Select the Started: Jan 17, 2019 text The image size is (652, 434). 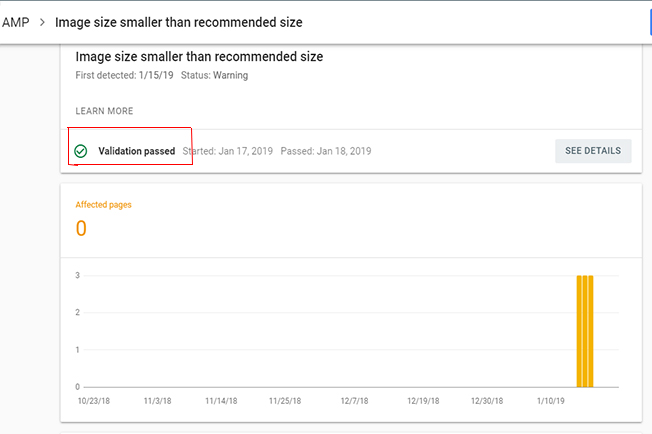coord(228,151)
